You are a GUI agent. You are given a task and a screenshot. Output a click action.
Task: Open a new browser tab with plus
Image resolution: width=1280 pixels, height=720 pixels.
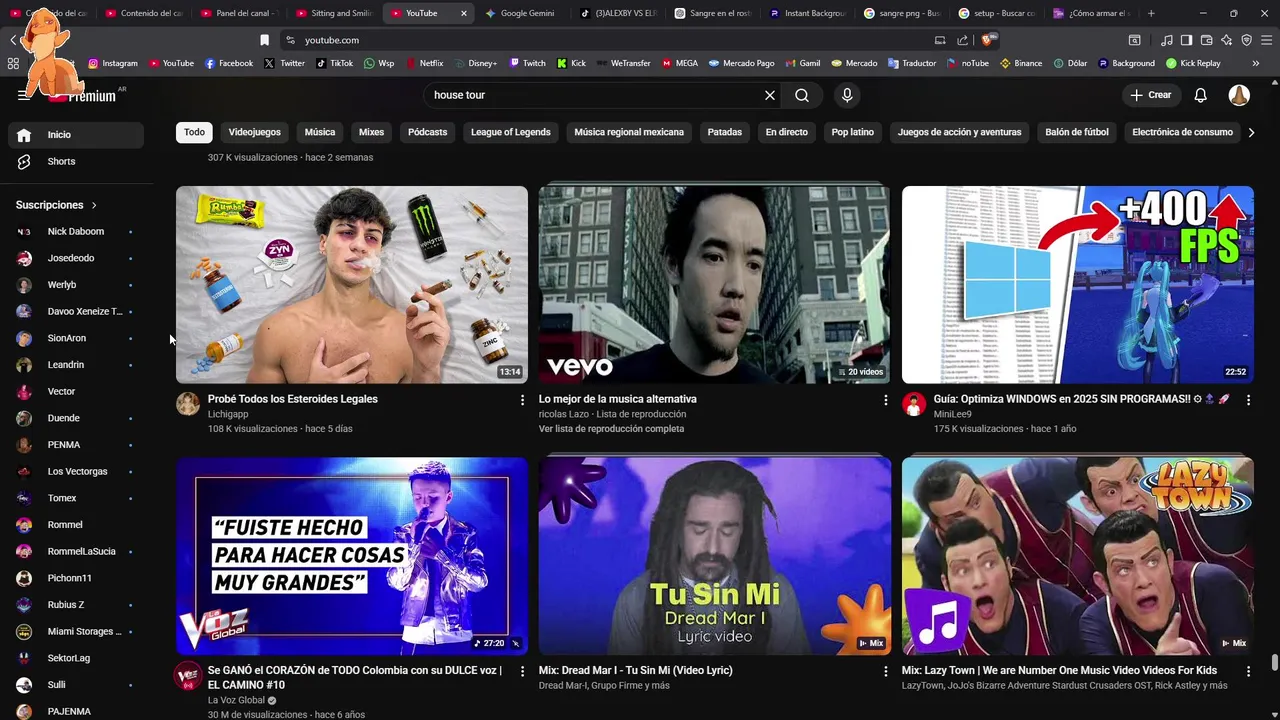pyautogui.click(x=1151, y=13)
